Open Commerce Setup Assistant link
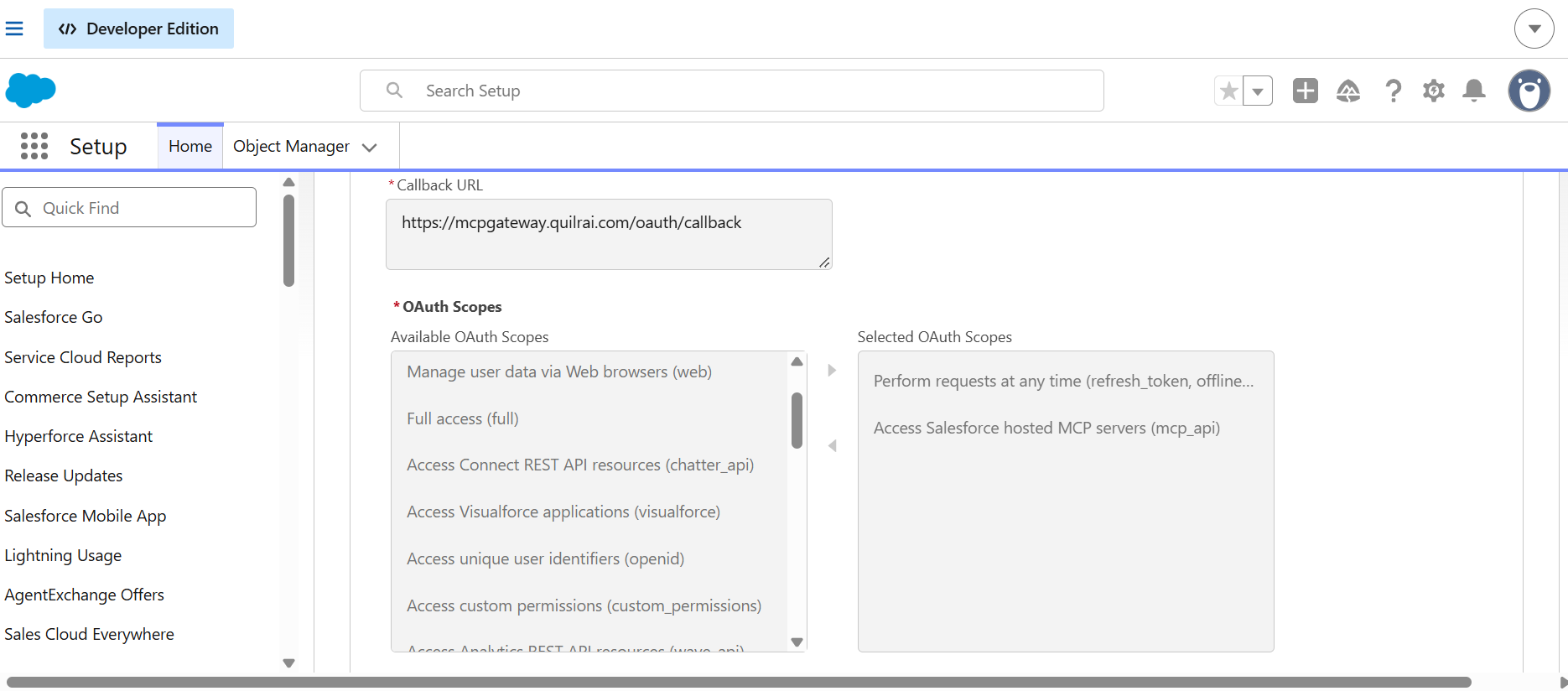 click(101, 397)
